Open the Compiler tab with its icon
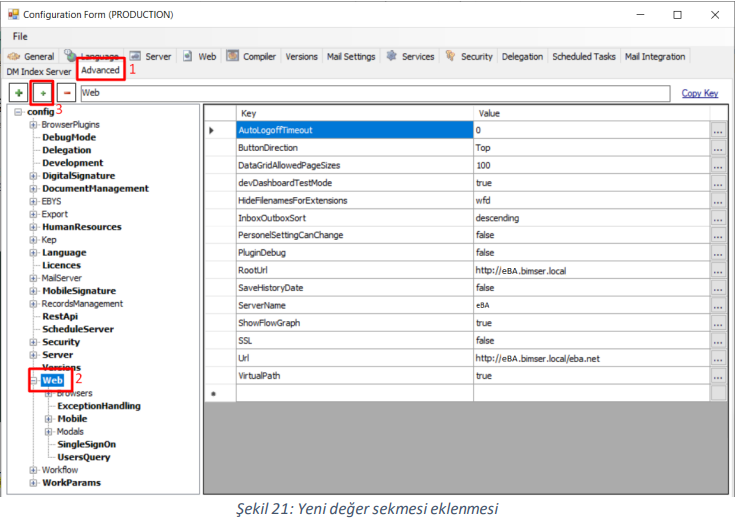 coord(251,57)
